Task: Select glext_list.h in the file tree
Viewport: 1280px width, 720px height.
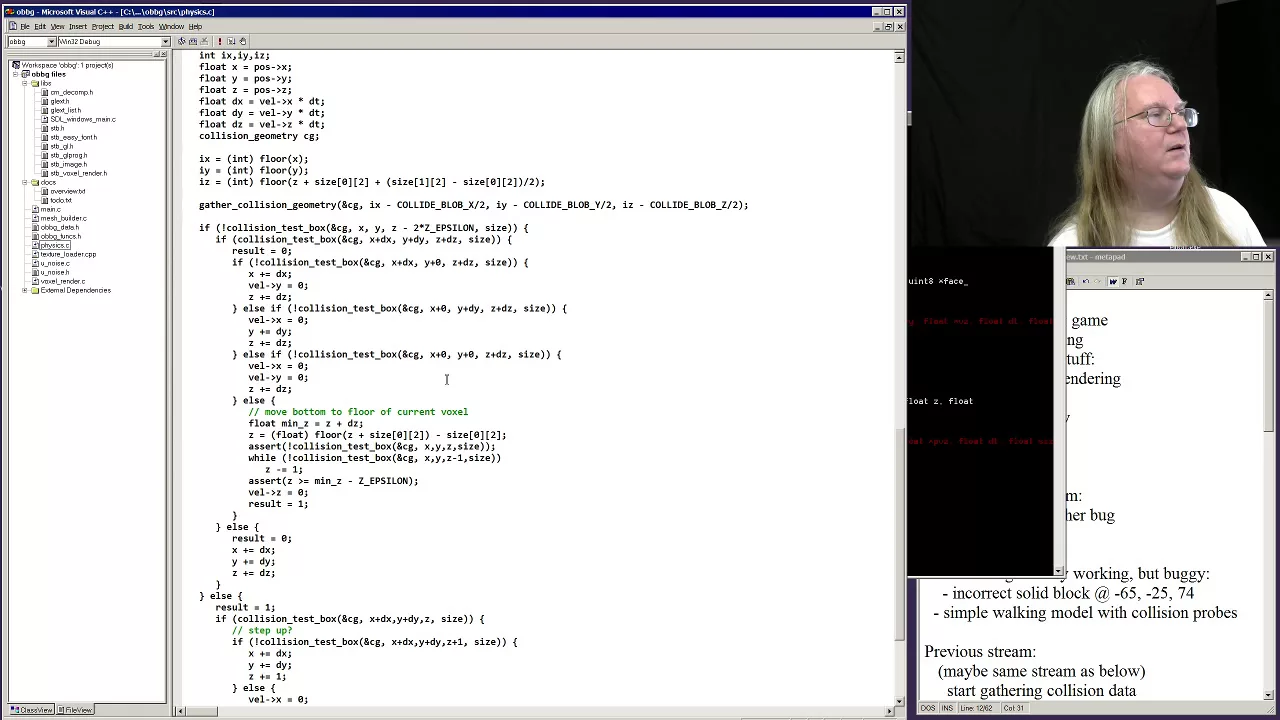Action: 65,110
